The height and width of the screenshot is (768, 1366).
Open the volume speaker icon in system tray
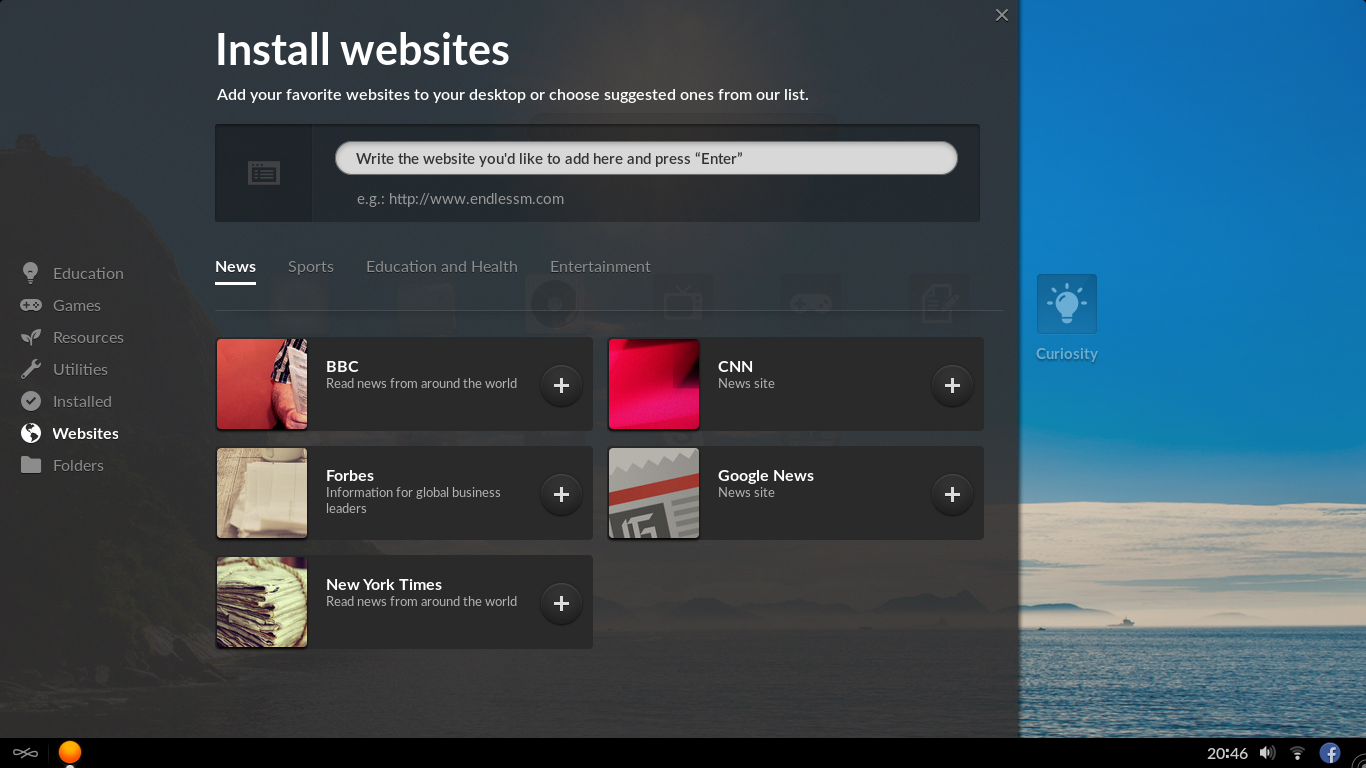(1267, 753)
